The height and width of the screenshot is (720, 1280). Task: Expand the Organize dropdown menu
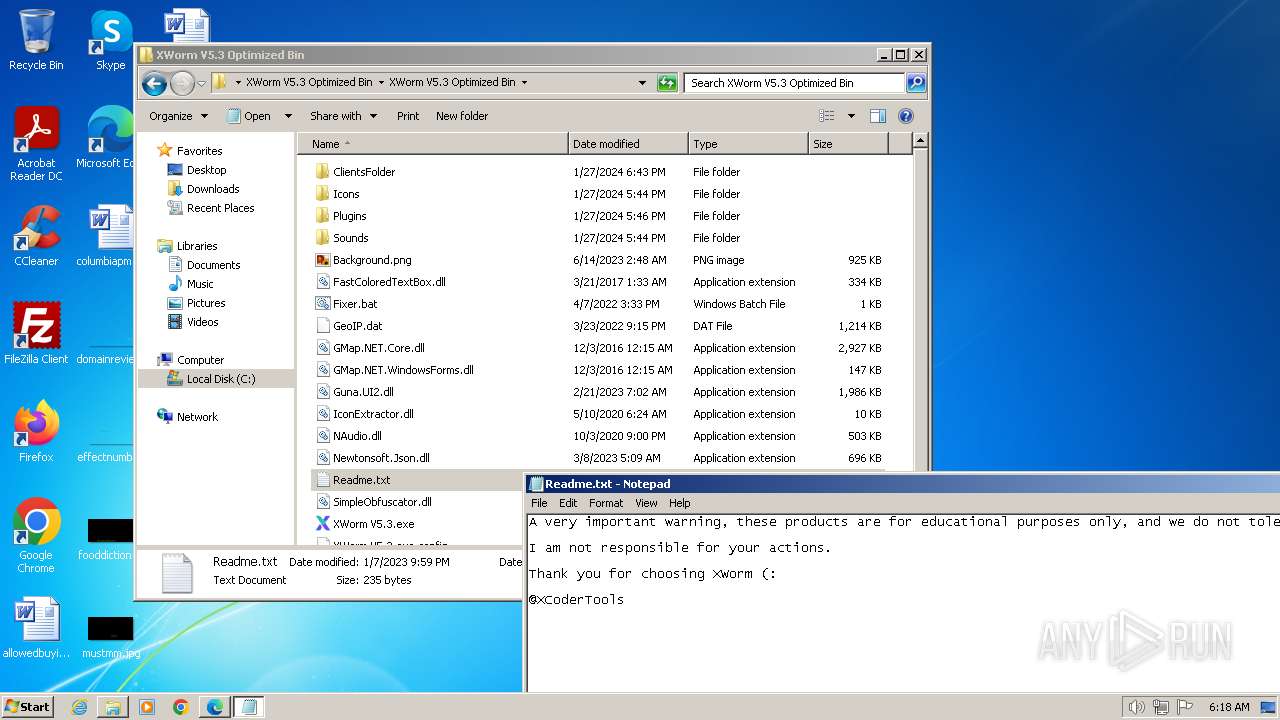point(178,116)
